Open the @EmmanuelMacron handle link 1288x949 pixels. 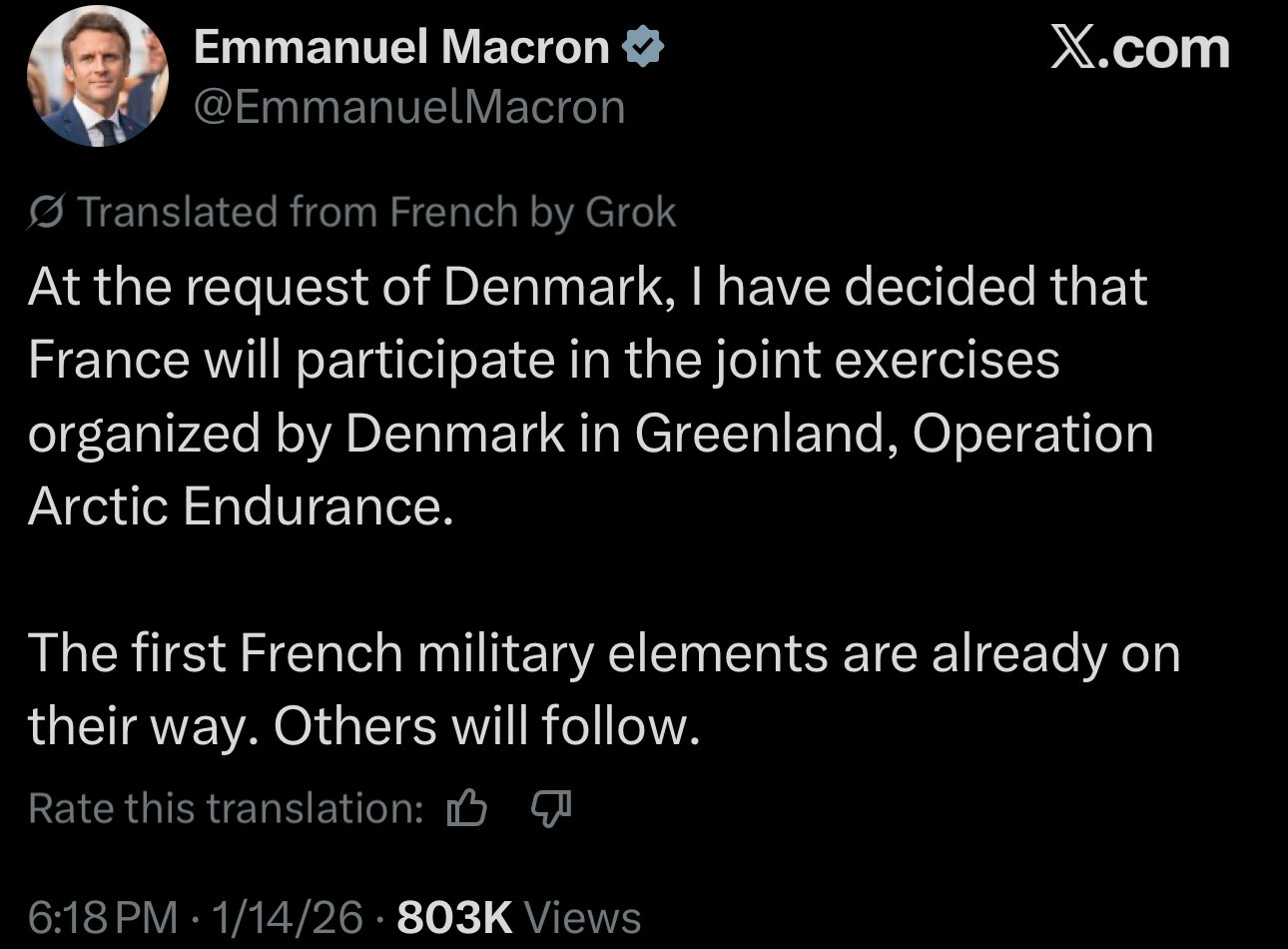tap(409, 107)
